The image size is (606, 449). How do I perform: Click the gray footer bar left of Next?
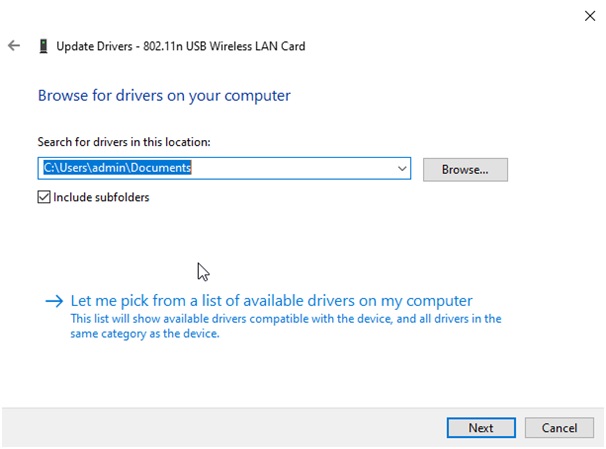220,428
